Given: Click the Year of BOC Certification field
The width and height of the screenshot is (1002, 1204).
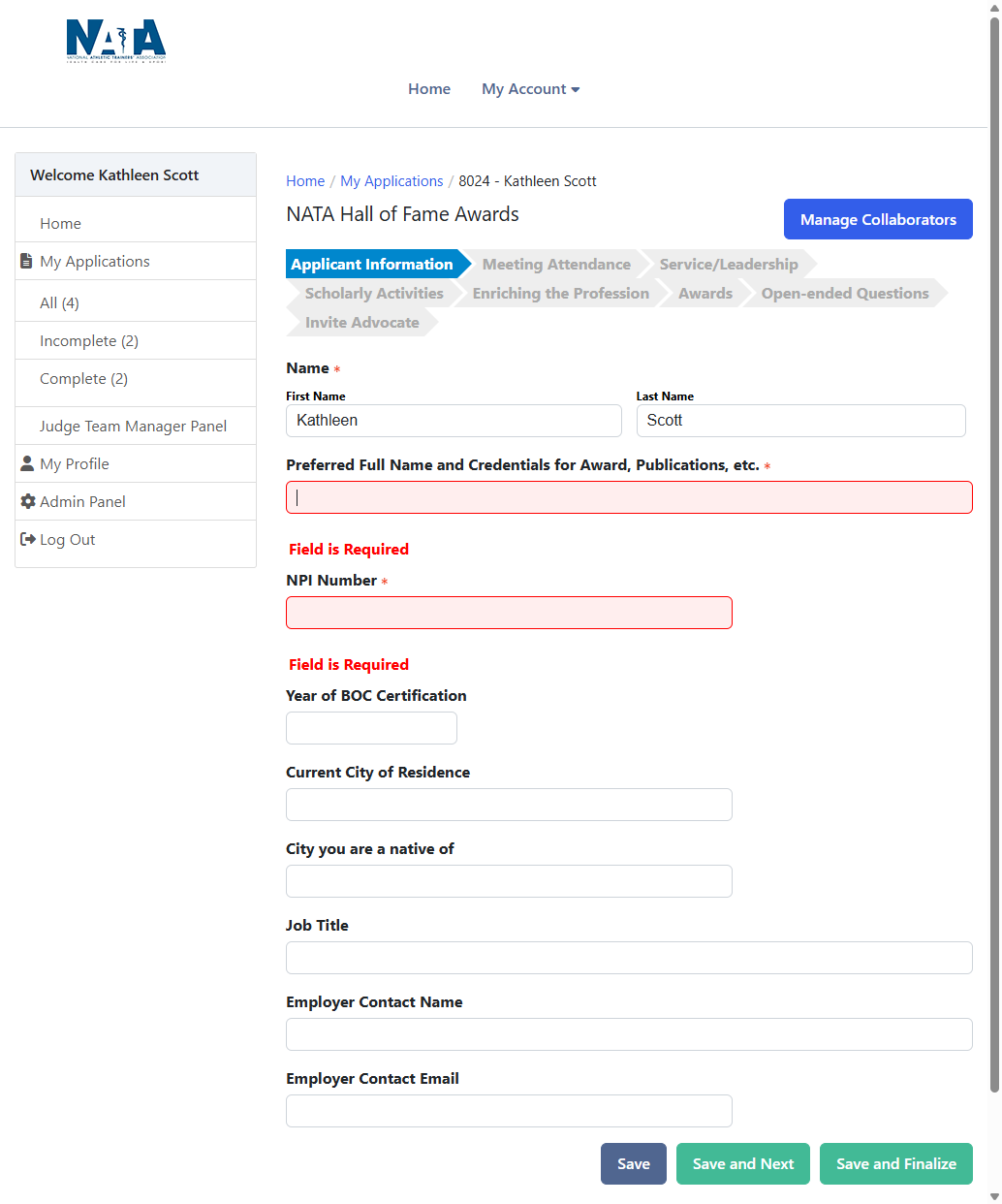Looking at the screenshot, I should pyautogui.click(x=371, y=728).
